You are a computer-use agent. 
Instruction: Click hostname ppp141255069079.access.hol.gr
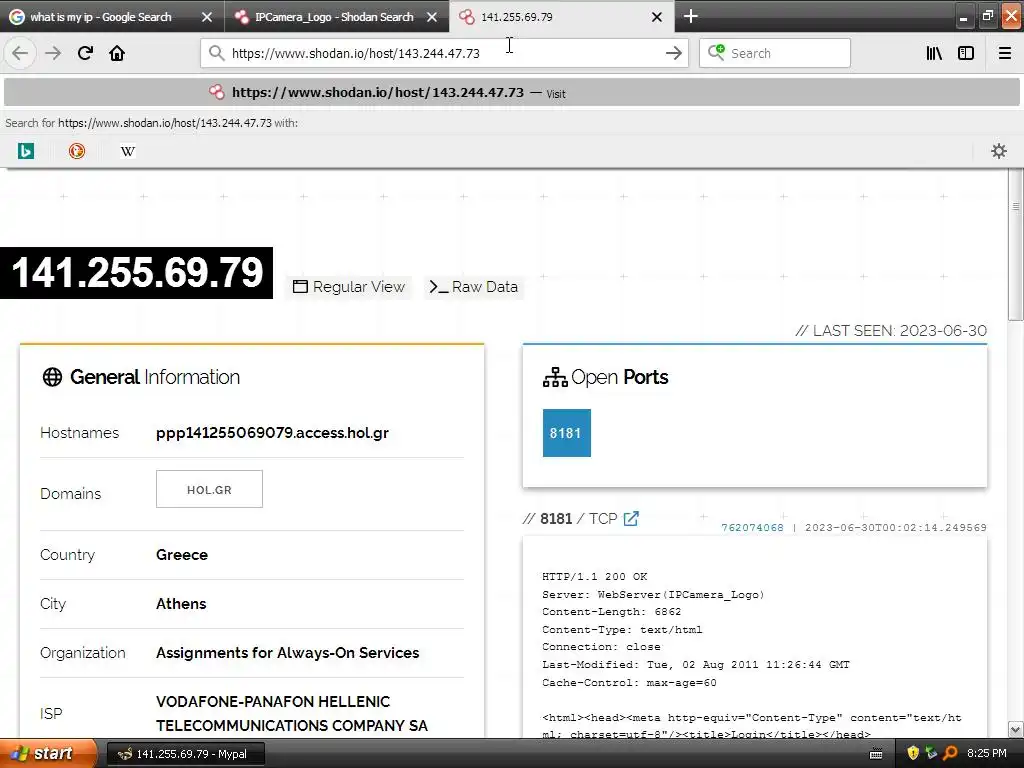(x=272, y=433)
